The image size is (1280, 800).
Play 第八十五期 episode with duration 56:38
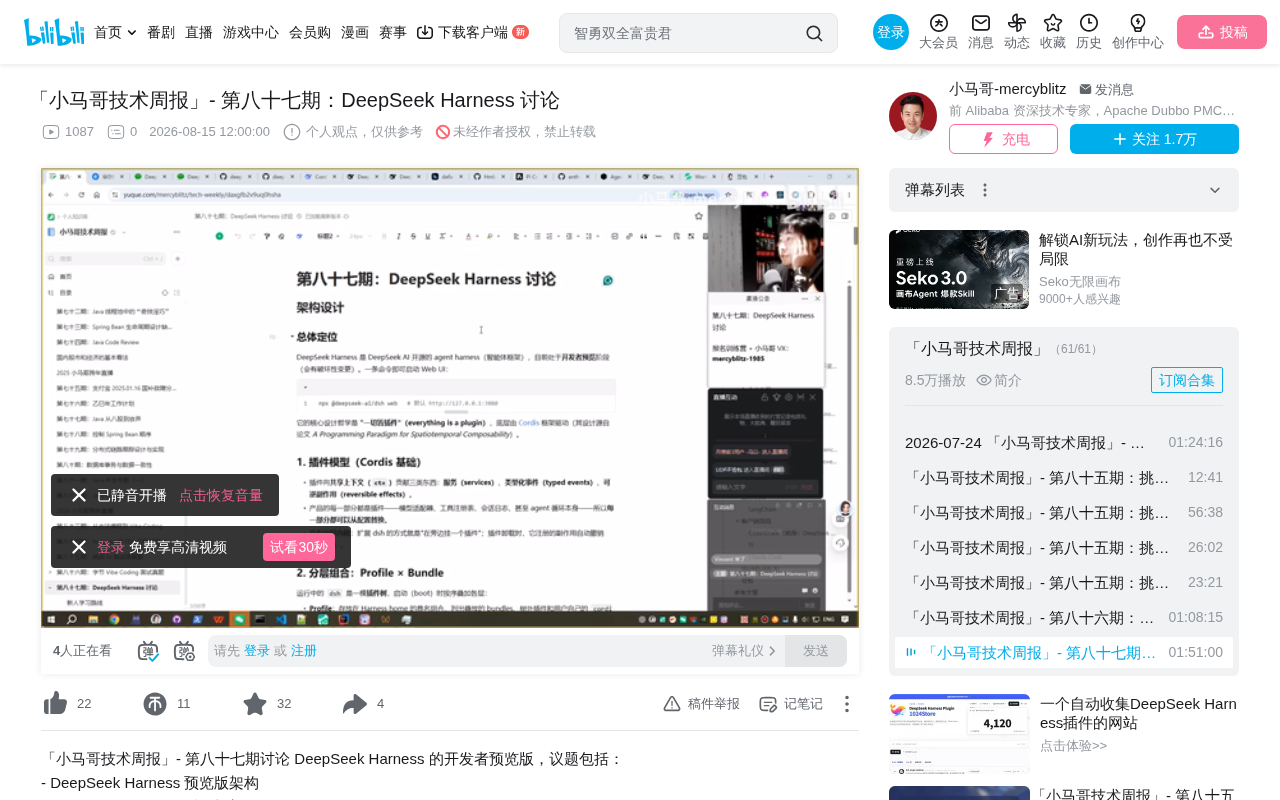(1064, 512)
